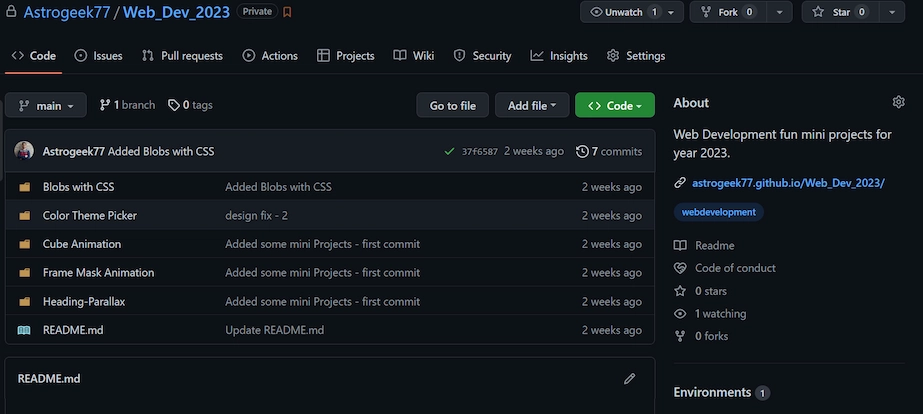Open astrogeek77.github.io/Web_Dev_2023/ website link
Viewport: 923px width, 414px height.
click(x=788, y=183)
